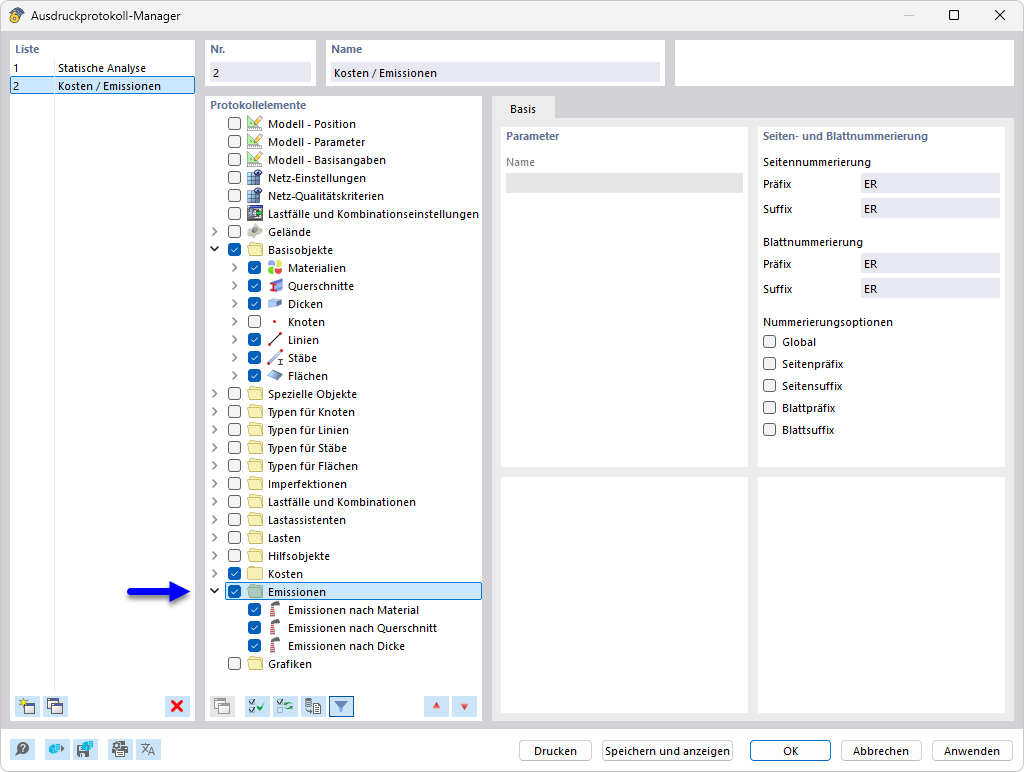Screen dimensions: 1024x772
Task: Click the Lastfälle und Kombinationseinstellungen icon
Action: [255, 214]
